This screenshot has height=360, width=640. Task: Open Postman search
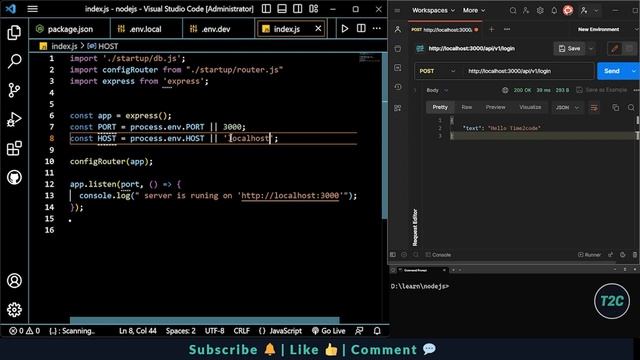pos(513,11)
